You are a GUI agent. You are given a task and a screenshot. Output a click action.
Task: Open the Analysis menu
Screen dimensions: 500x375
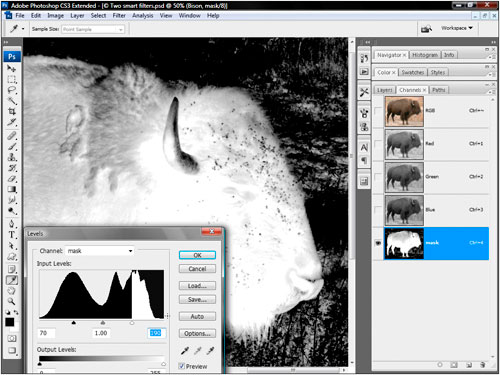[143, 16]
